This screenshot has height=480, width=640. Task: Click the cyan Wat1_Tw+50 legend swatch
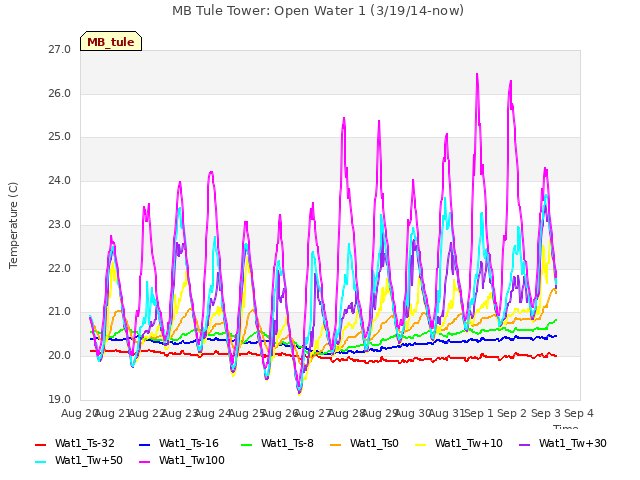pos(40,462)
